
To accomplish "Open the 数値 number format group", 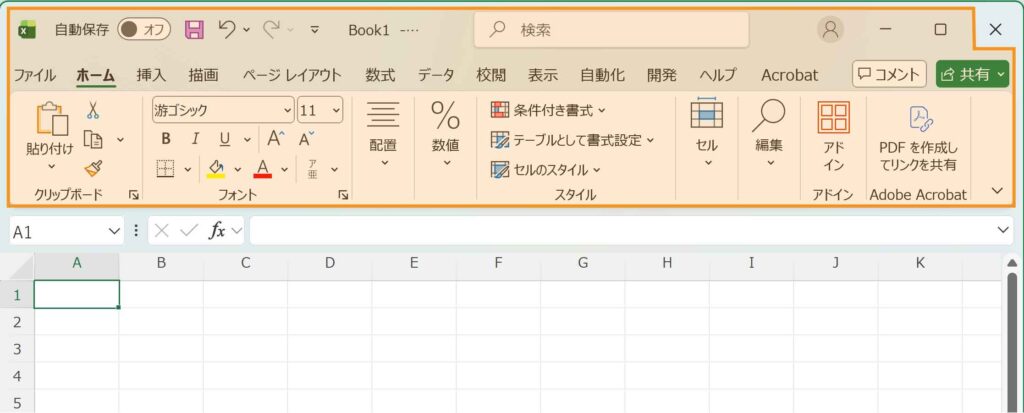I will point(445,135).
